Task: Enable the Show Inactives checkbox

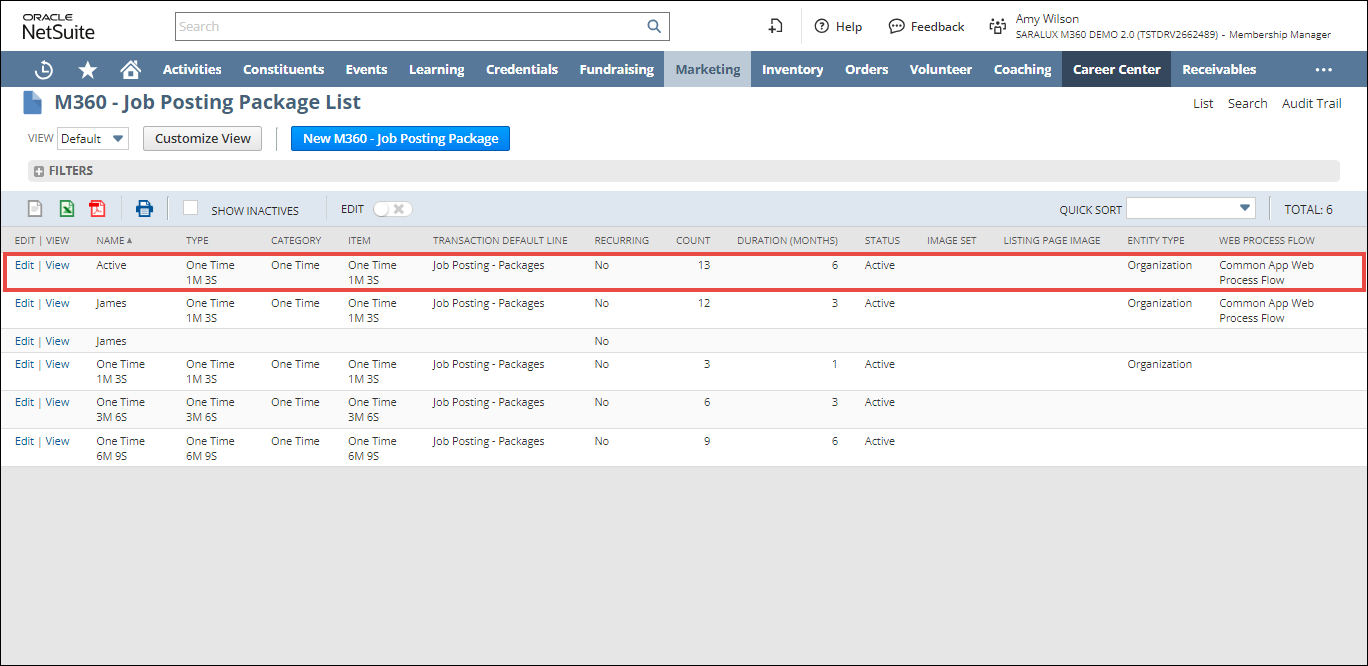Action: (x=191, y=208)
